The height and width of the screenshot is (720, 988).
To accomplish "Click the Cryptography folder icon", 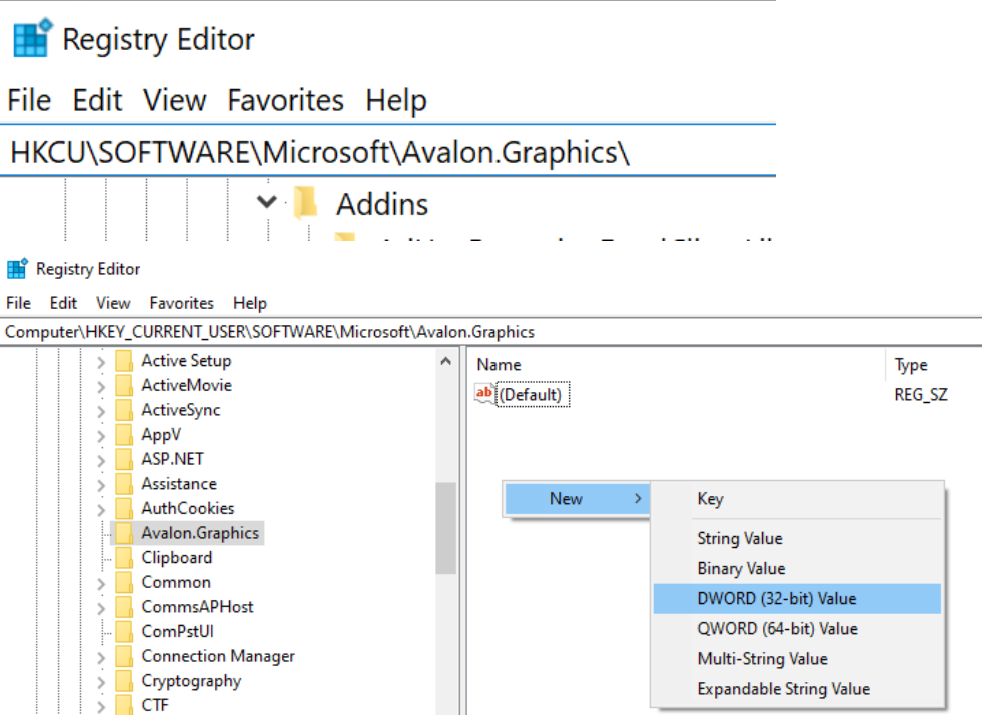I will coord(124,681).
